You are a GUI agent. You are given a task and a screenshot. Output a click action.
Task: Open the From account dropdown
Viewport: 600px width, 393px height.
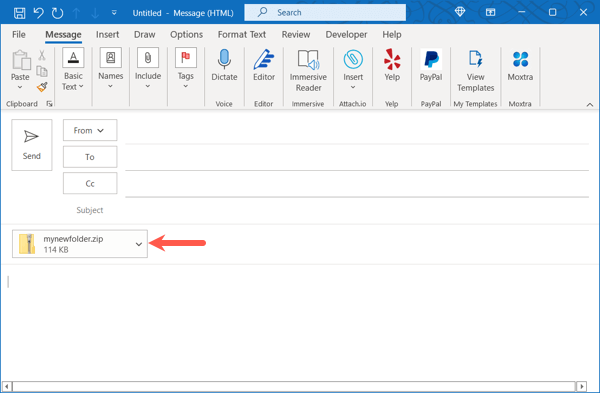point(90,130)
